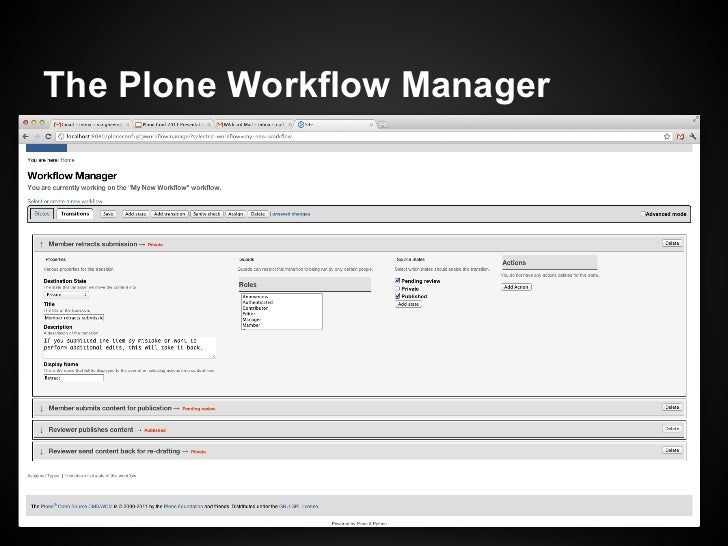Close the Plone Conf 2011 Presentation tab

[208, 124]
